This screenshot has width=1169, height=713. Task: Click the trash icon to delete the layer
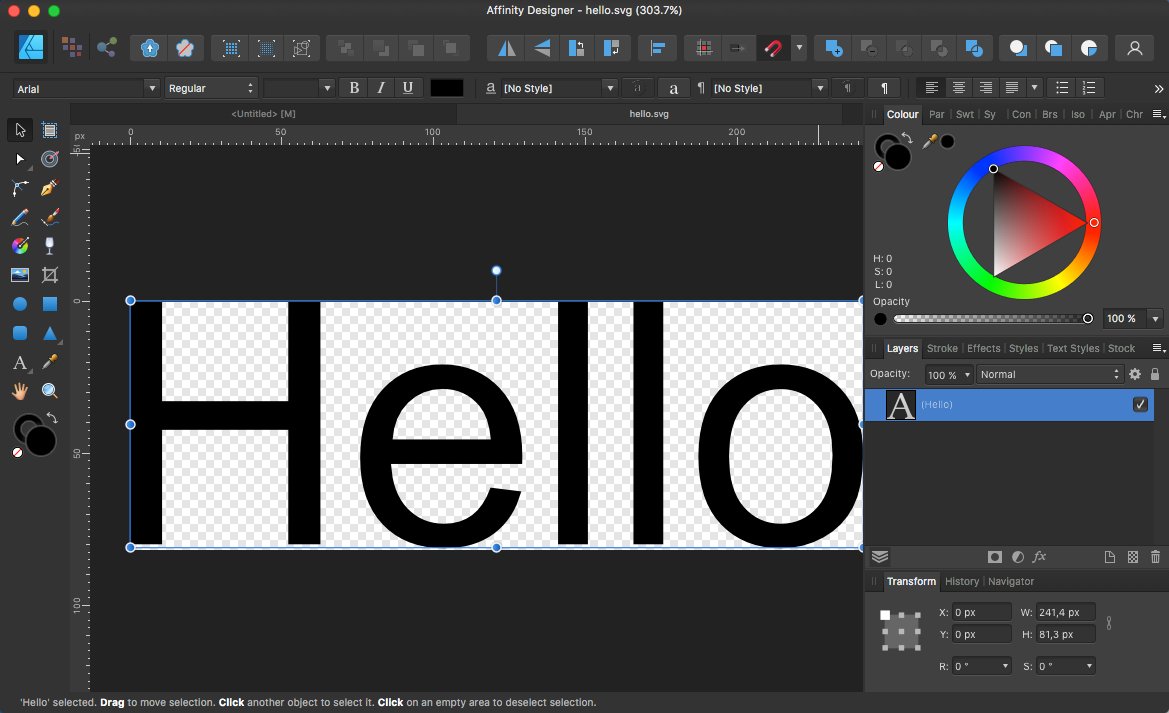tap(1155, 557)
